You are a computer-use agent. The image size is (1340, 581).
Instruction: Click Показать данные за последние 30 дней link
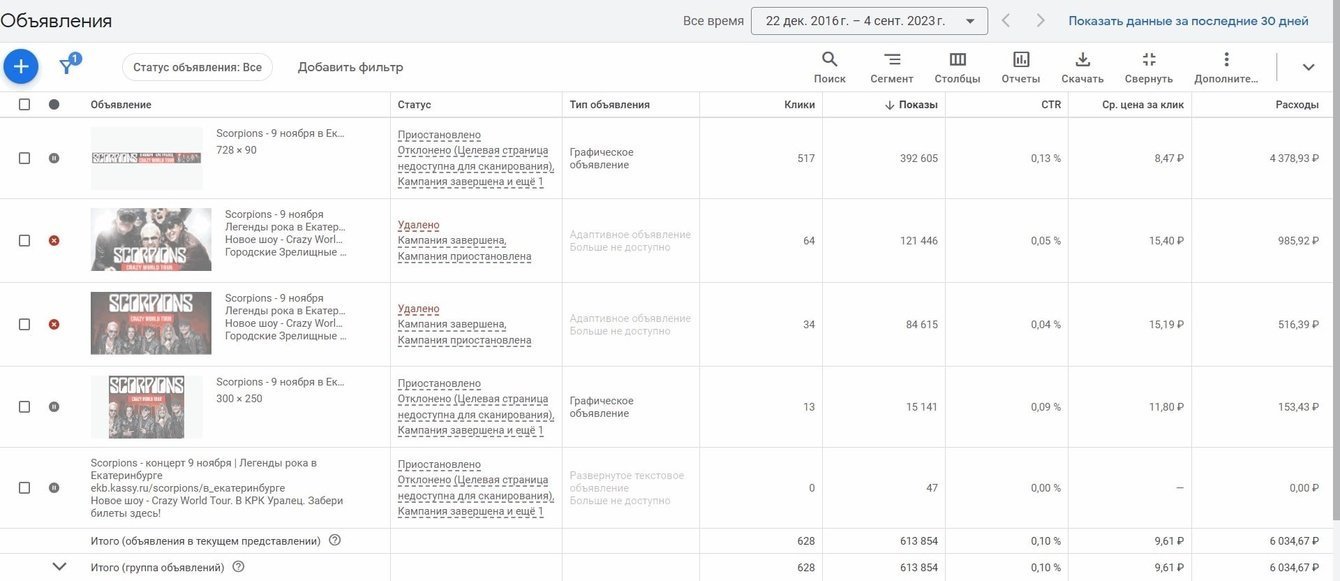click(1188, 21)
